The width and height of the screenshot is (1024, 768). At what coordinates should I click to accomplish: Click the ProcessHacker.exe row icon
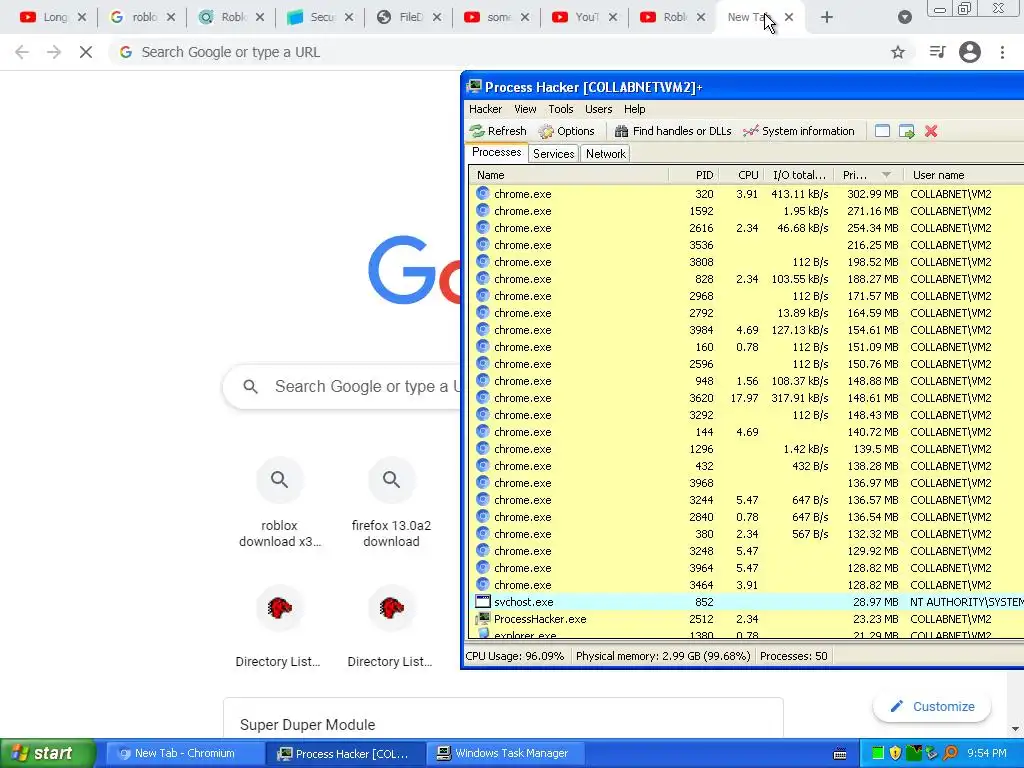[x=483, y=618]
